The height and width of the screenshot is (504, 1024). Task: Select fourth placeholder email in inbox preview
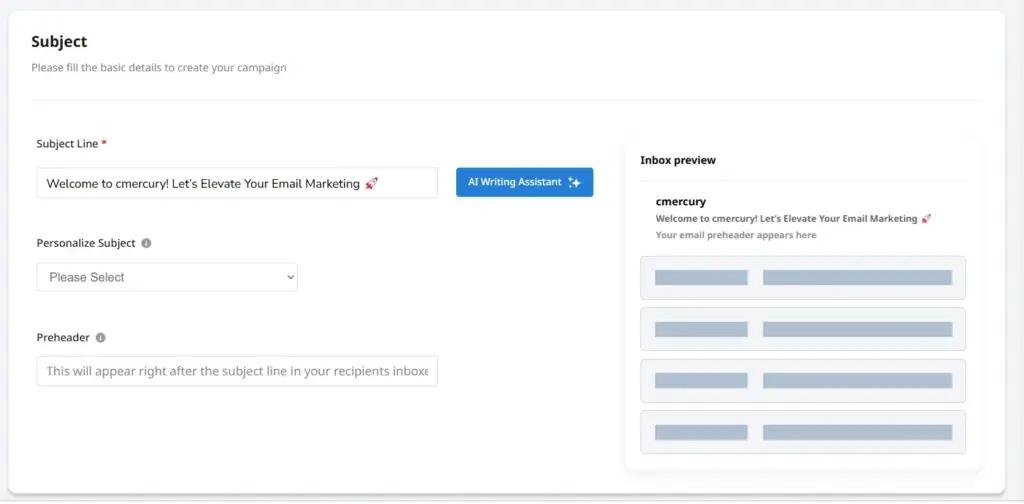803,432
